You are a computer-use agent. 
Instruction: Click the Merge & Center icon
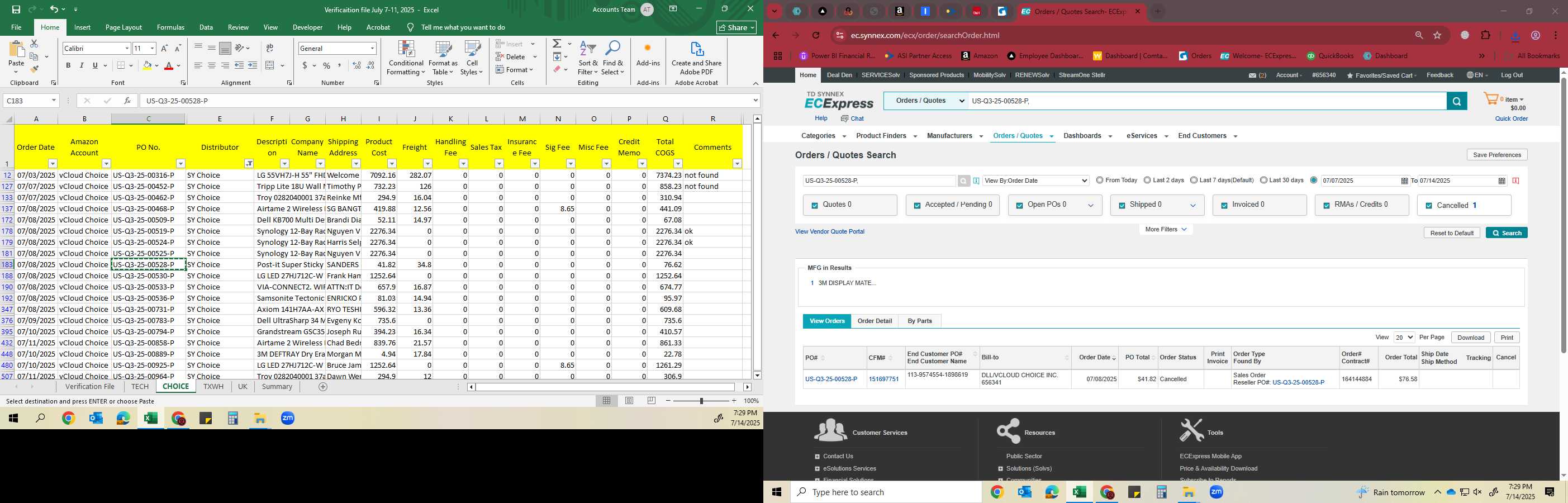270,65
